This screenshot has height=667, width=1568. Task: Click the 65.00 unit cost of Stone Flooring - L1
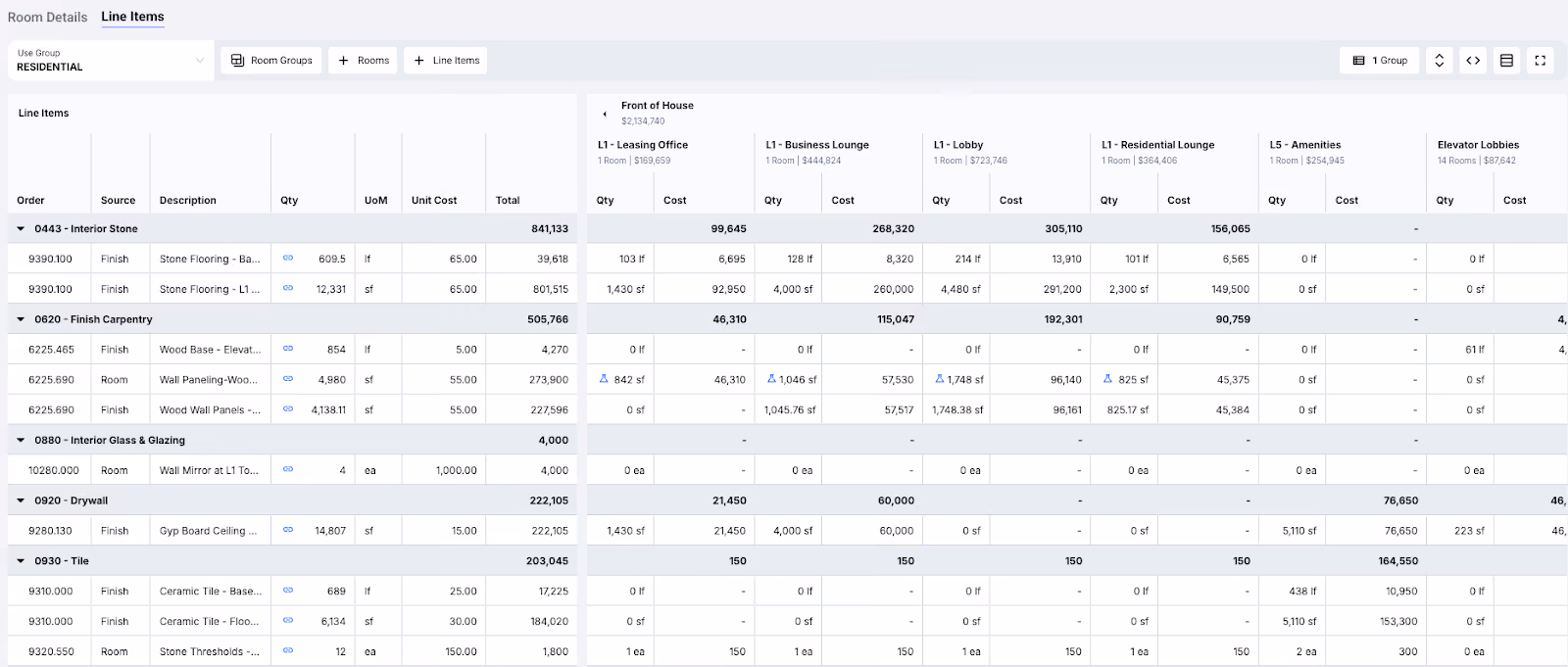click(x=463, y=289)
